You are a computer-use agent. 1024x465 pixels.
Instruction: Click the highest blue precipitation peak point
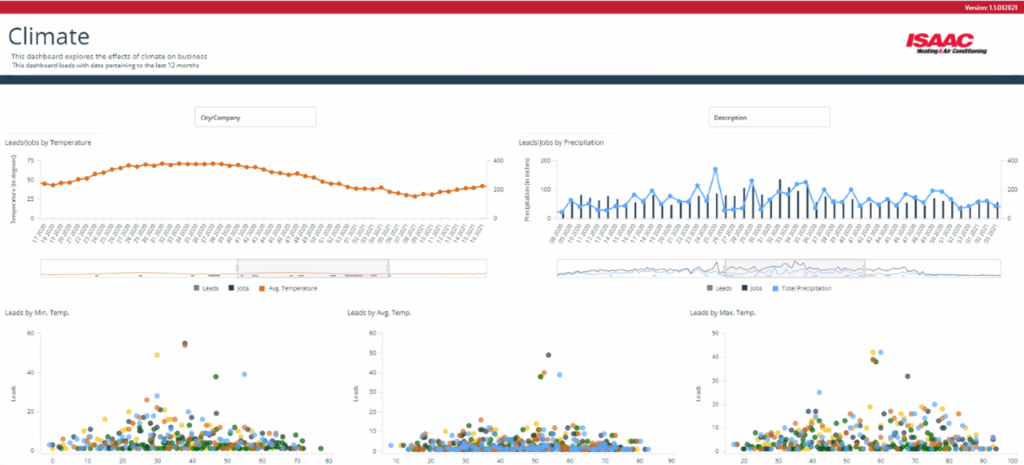(716, 169)
